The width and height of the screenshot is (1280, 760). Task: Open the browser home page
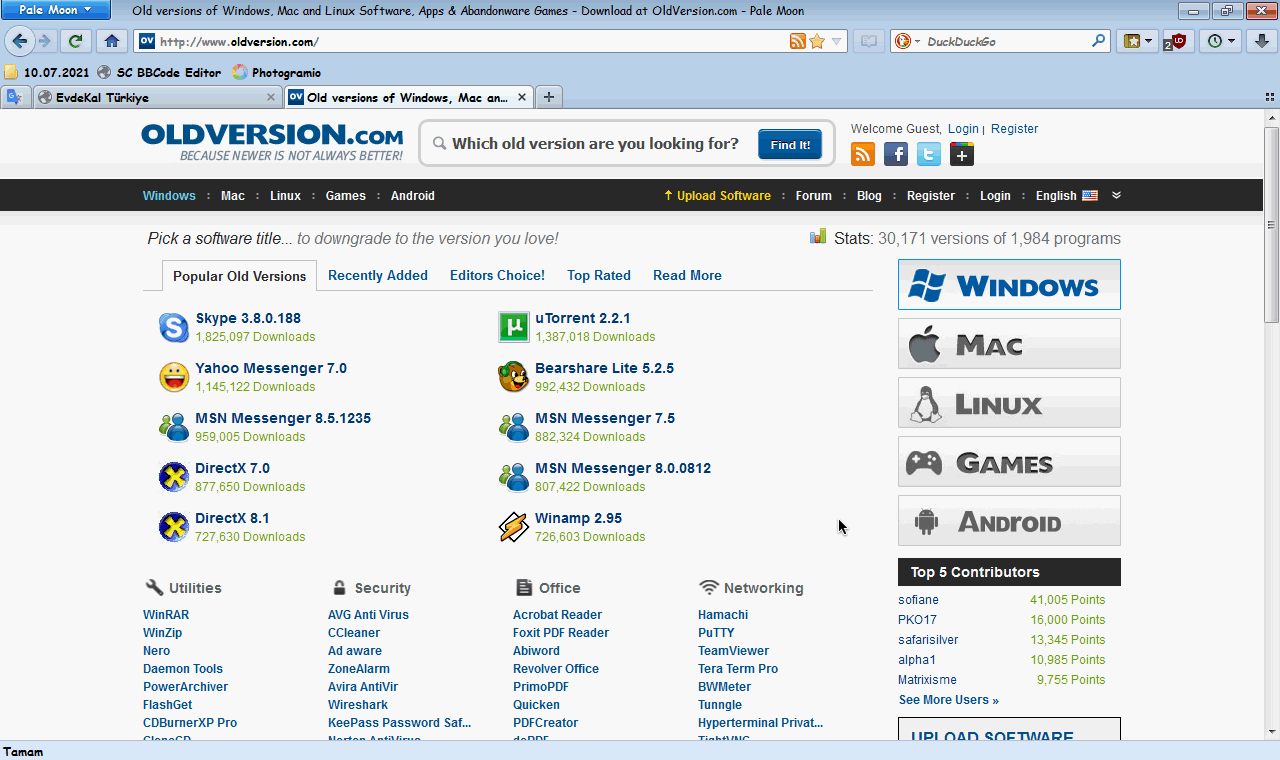click(112, 41)
